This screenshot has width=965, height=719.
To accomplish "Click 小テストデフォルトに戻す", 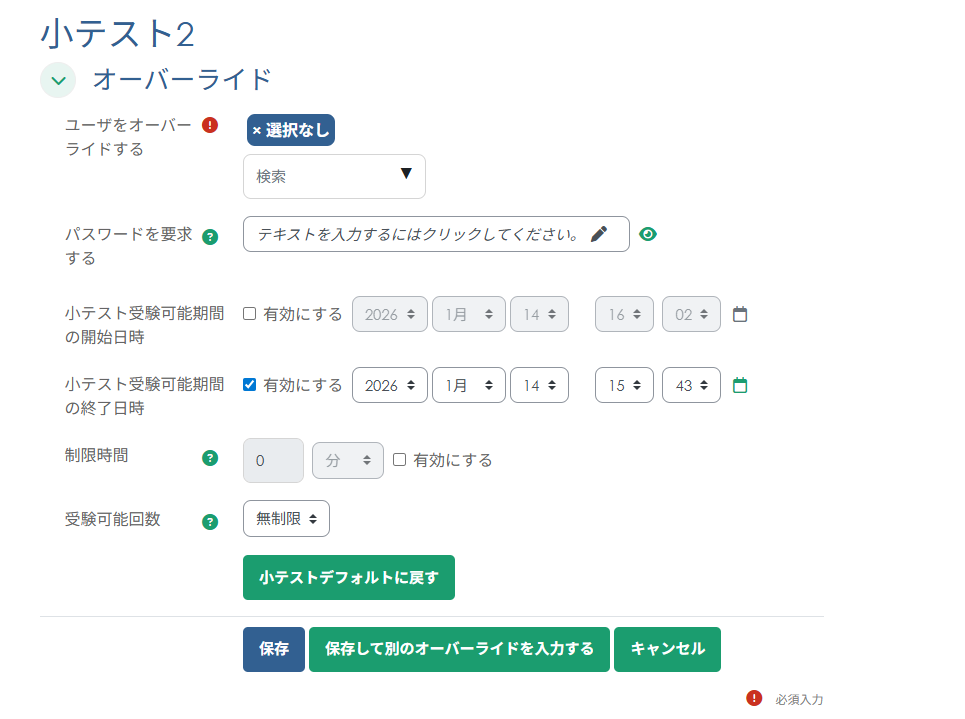I will click(x=348, y=577).
